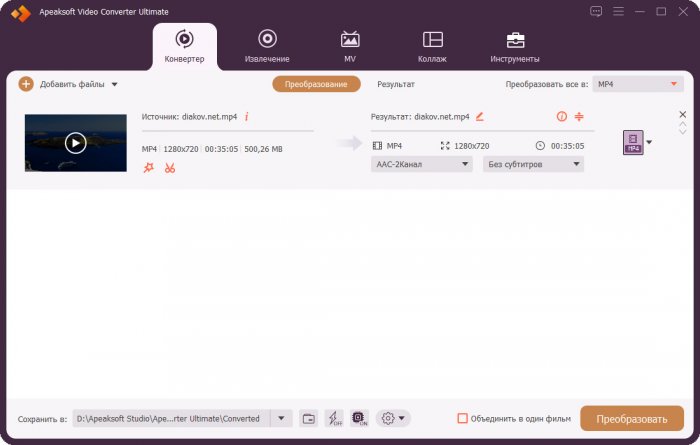The image size is (700, 445).
Task: Click the compress video icon
Action: point(579,116)
